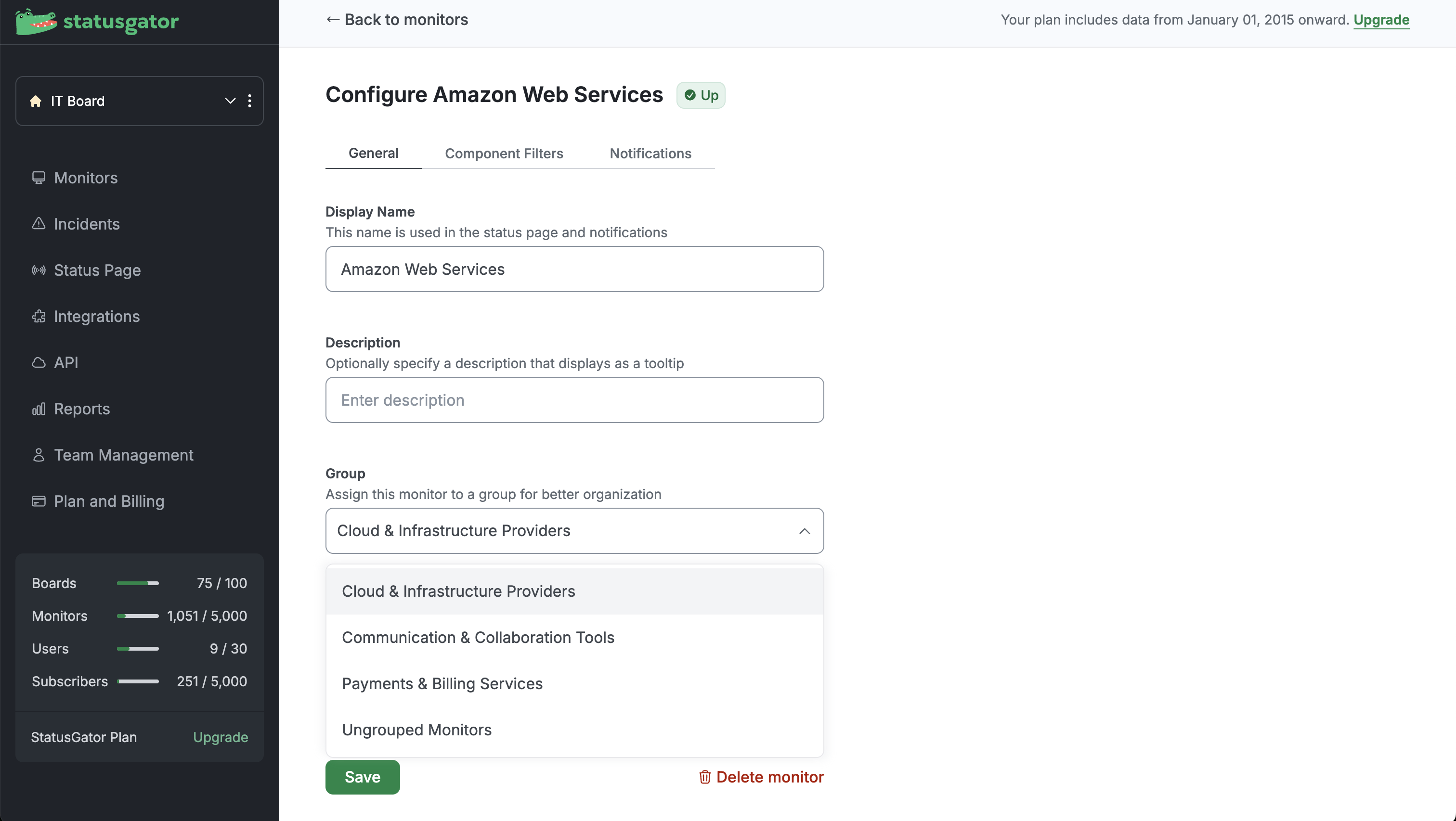Choose Ungrouped Monitors from the list
The height and width of the screenshot is (821, 1456).
click(416, 730)
